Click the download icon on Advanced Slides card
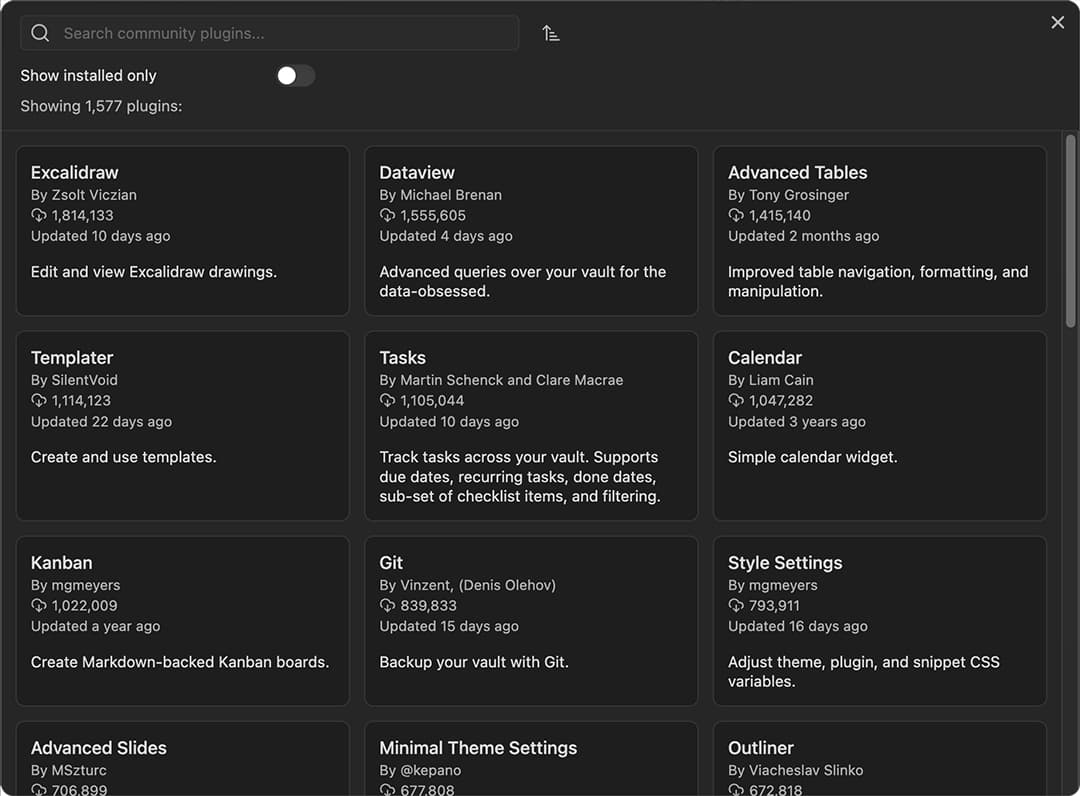 click(39, 790)
